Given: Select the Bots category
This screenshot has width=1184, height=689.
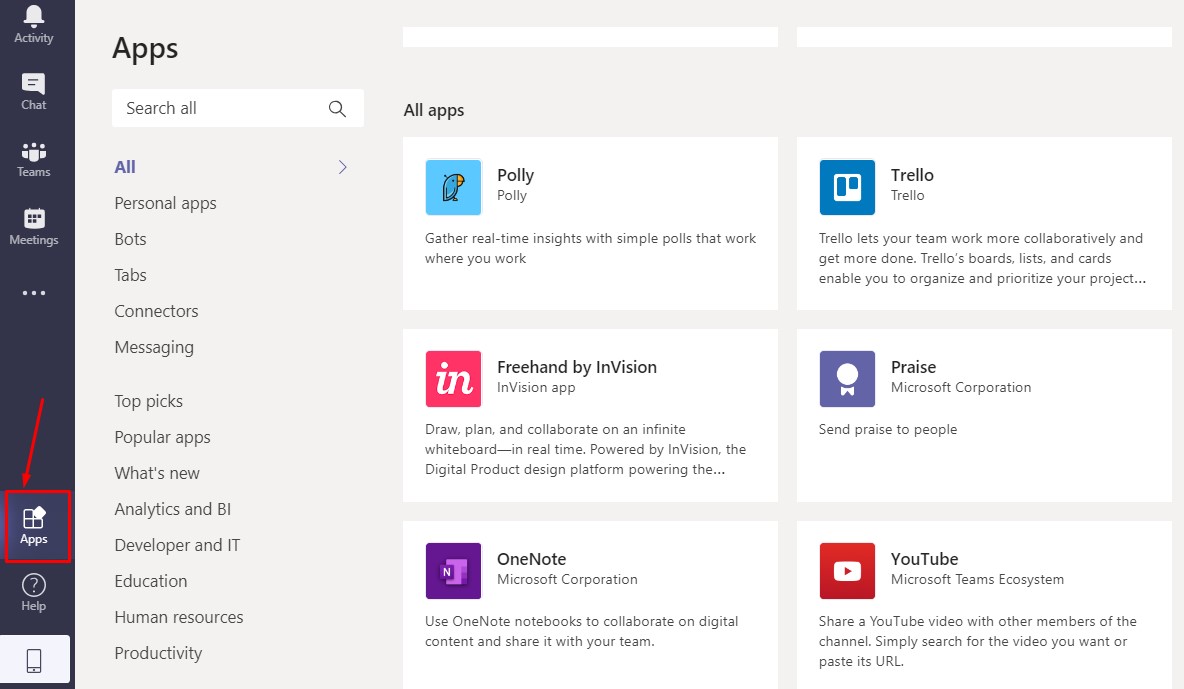Looking at the screenshot, I should click(131, 239).
